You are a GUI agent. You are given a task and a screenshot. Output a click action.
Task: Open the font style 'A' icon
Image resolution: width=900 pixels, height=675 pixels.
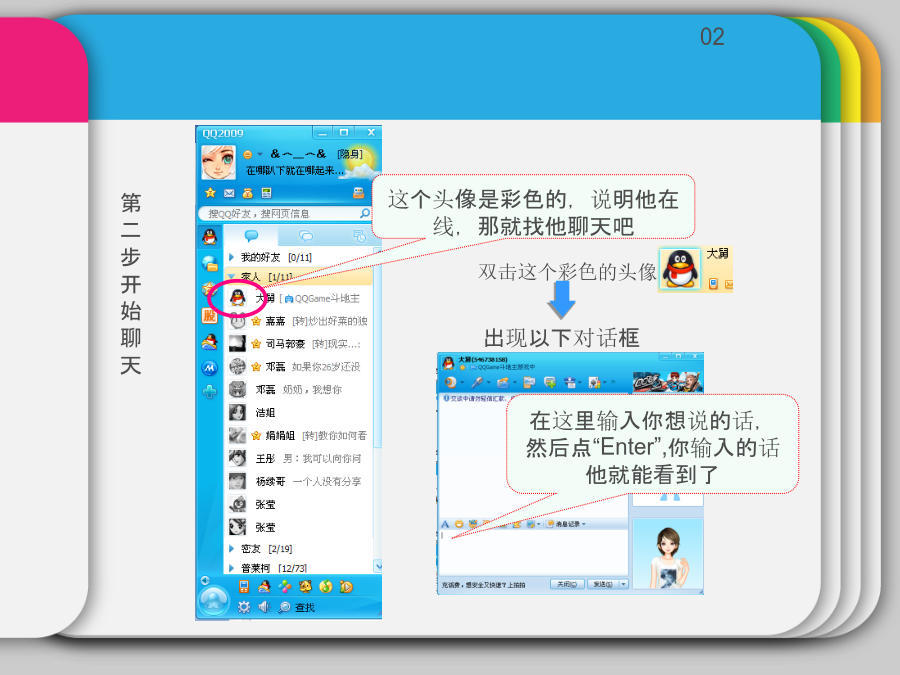click(x=445, y=523)
